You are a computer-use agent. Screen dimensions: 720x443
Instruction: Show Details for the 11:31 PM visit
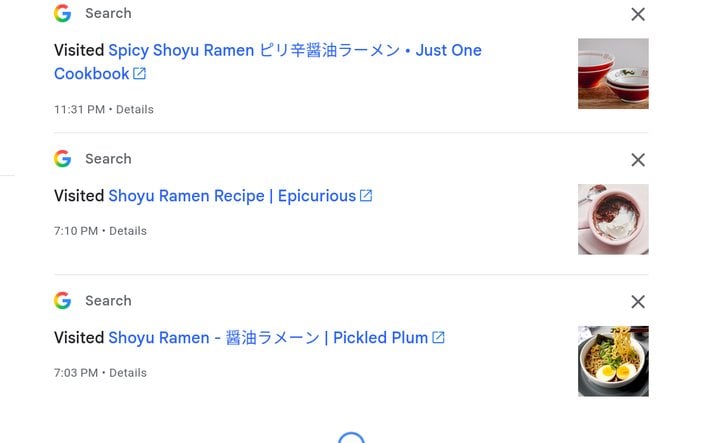(135, 110)
